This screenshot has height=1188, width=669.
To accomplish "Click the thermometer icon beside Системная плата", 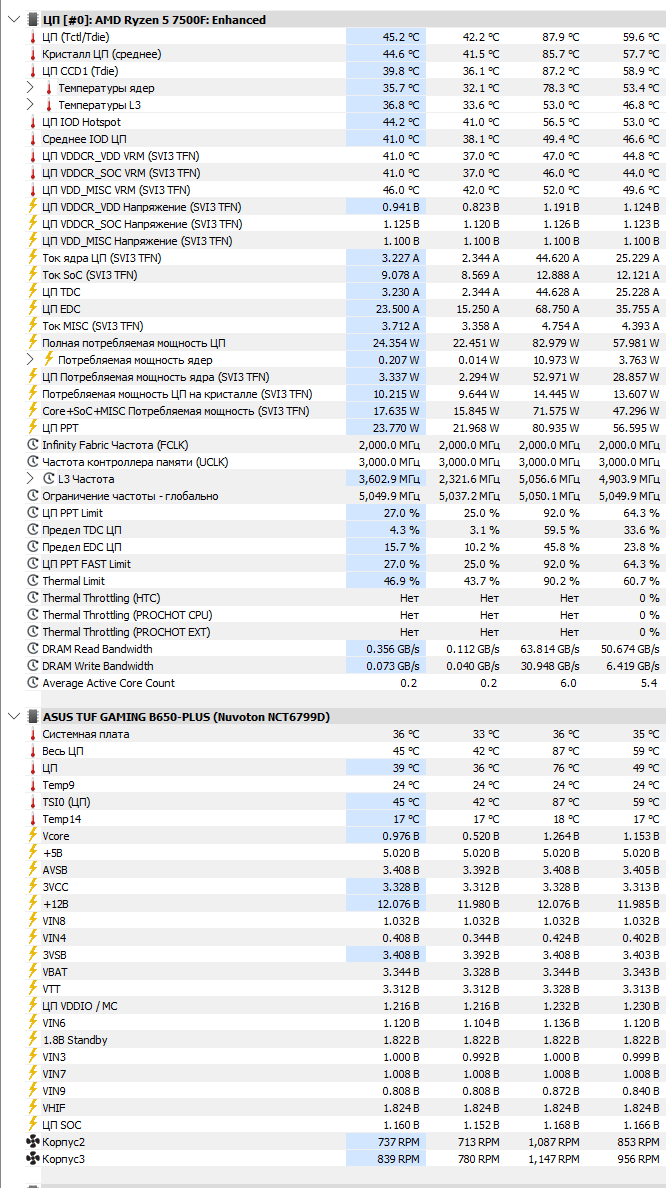I will 33,734.
